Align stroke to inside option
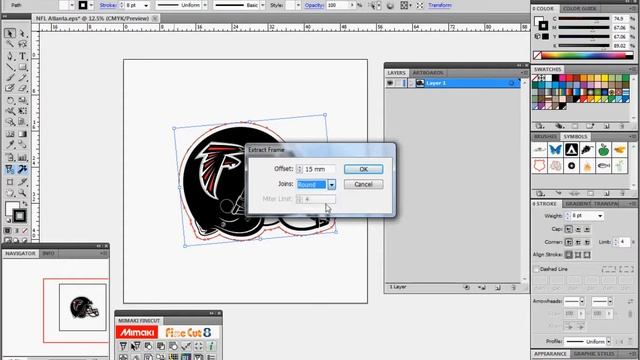Image resolution: width=640 pixels, height=360 pixels. tap(578, 255)
